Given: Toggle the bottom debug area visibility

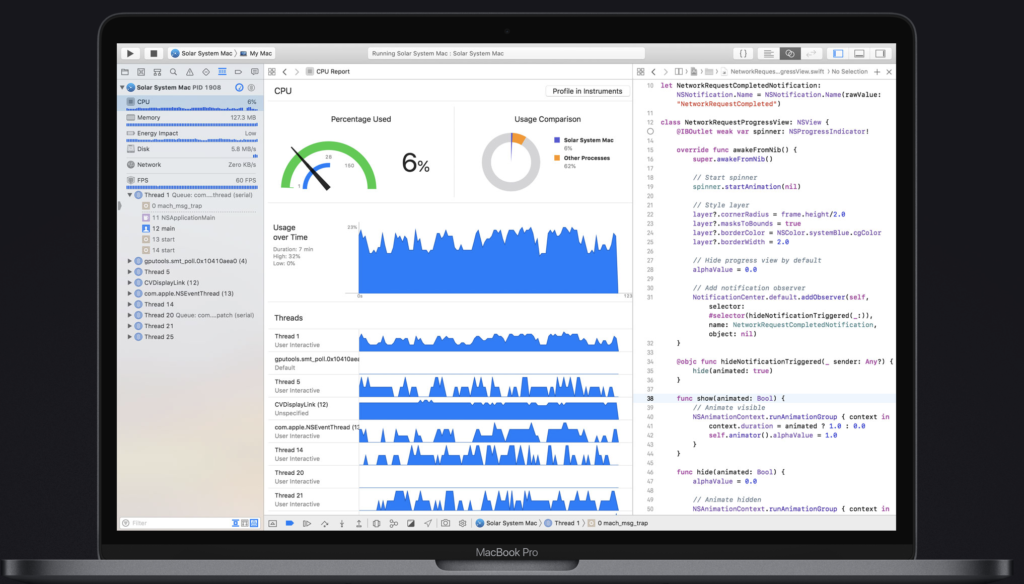Looking at the screenshot, I should pos(860,53).
